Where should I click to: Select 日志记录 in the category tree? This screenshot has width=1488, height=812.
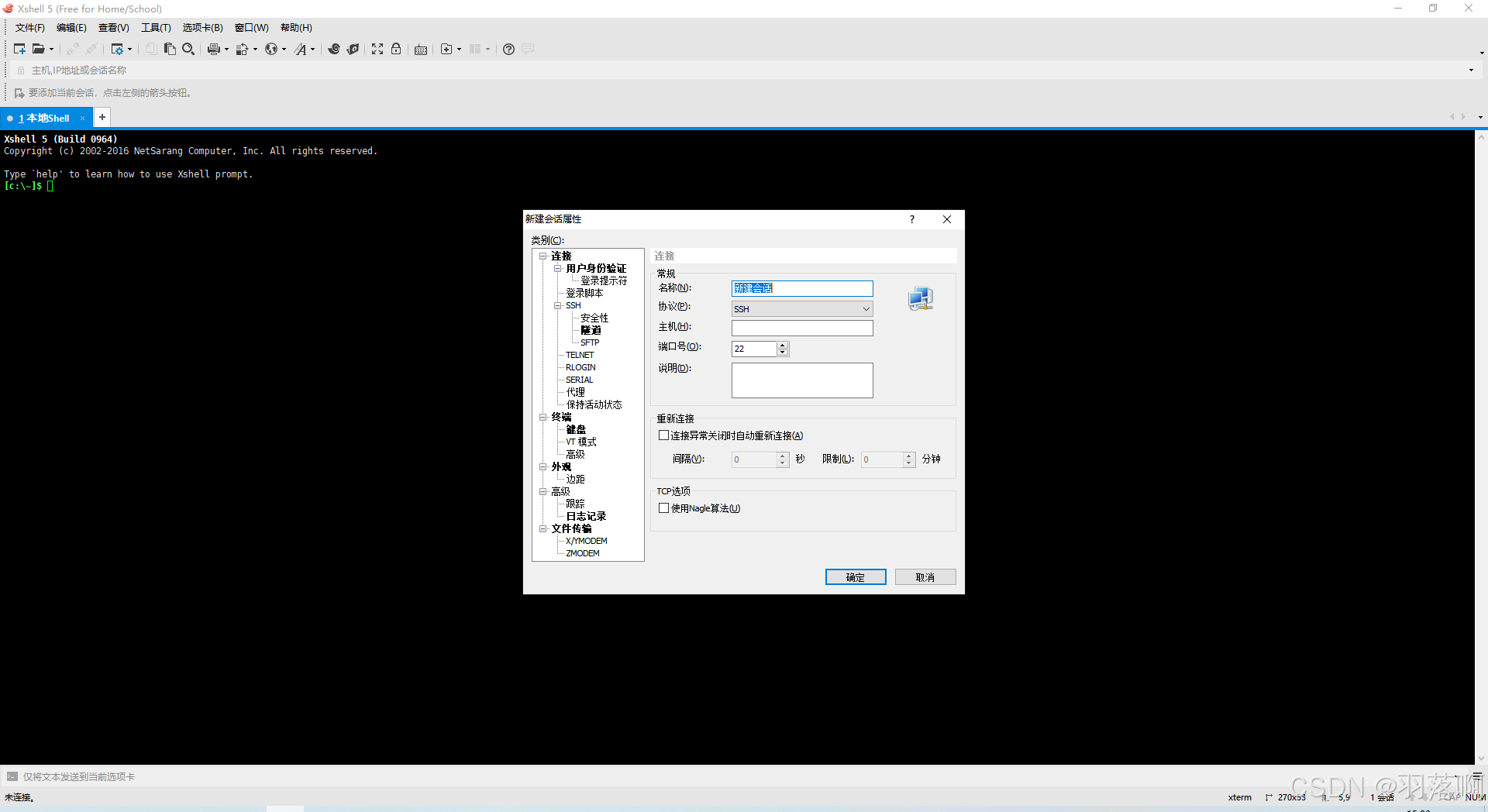coord(586,516)
